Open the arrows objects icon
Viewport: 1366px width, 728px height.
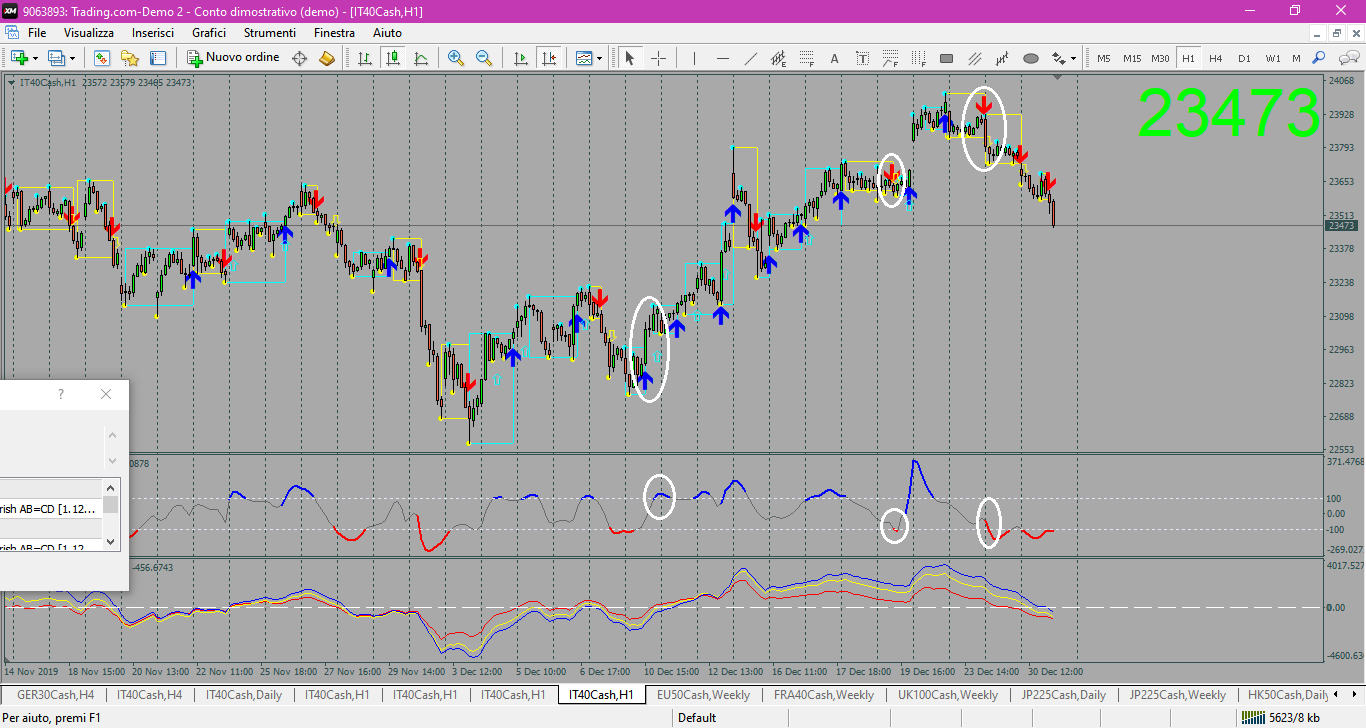click(1059, 58)
